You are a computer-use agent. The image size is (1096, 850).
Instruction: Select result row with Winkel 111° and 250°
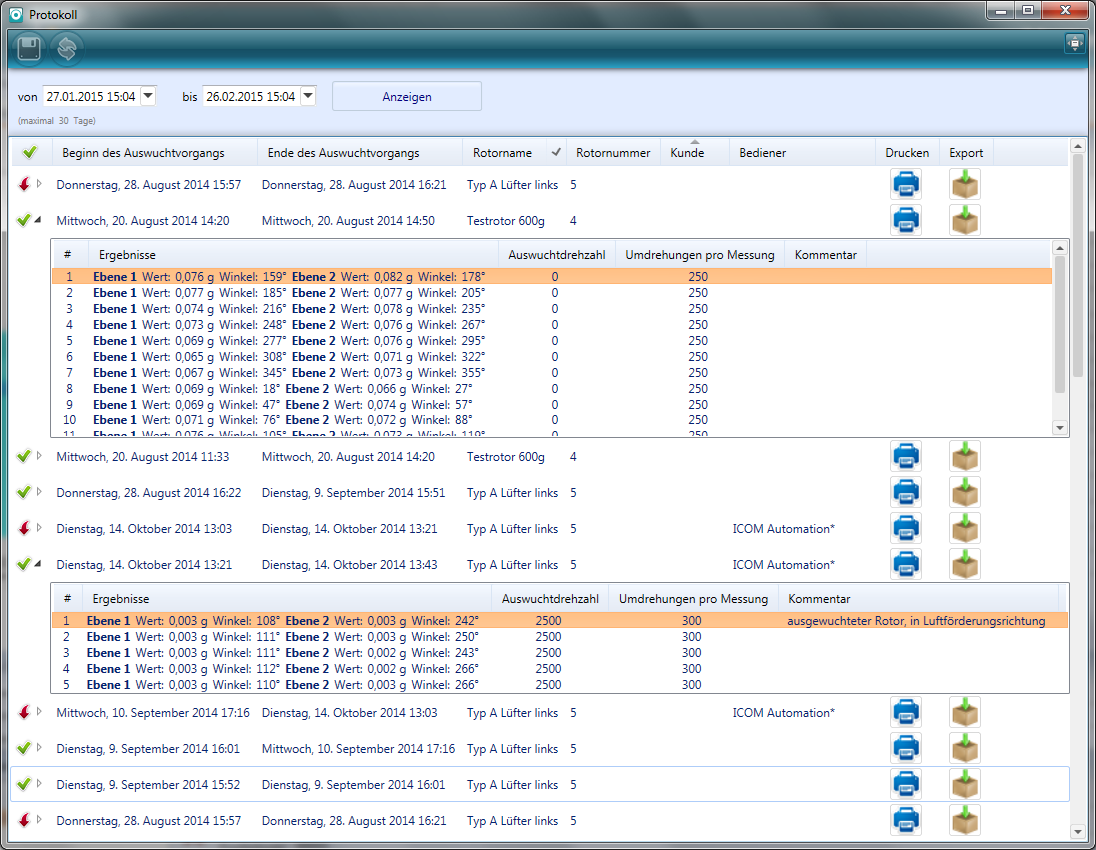[x=560, y=637]
